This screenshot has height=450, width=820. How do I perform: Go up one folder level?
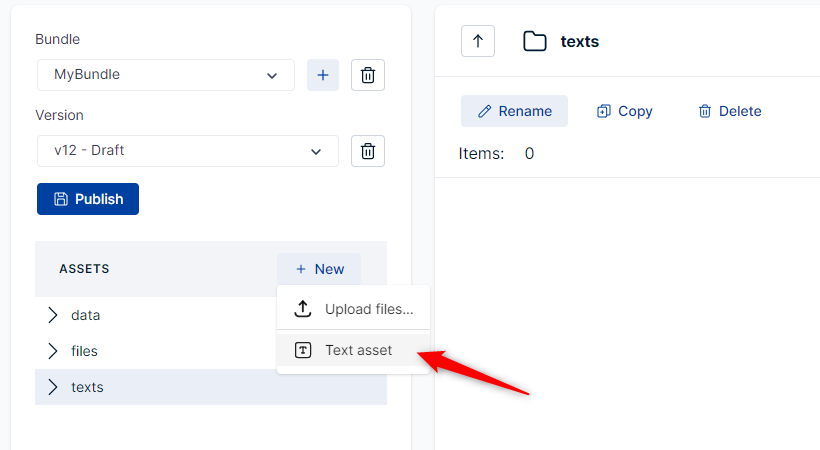478,41
